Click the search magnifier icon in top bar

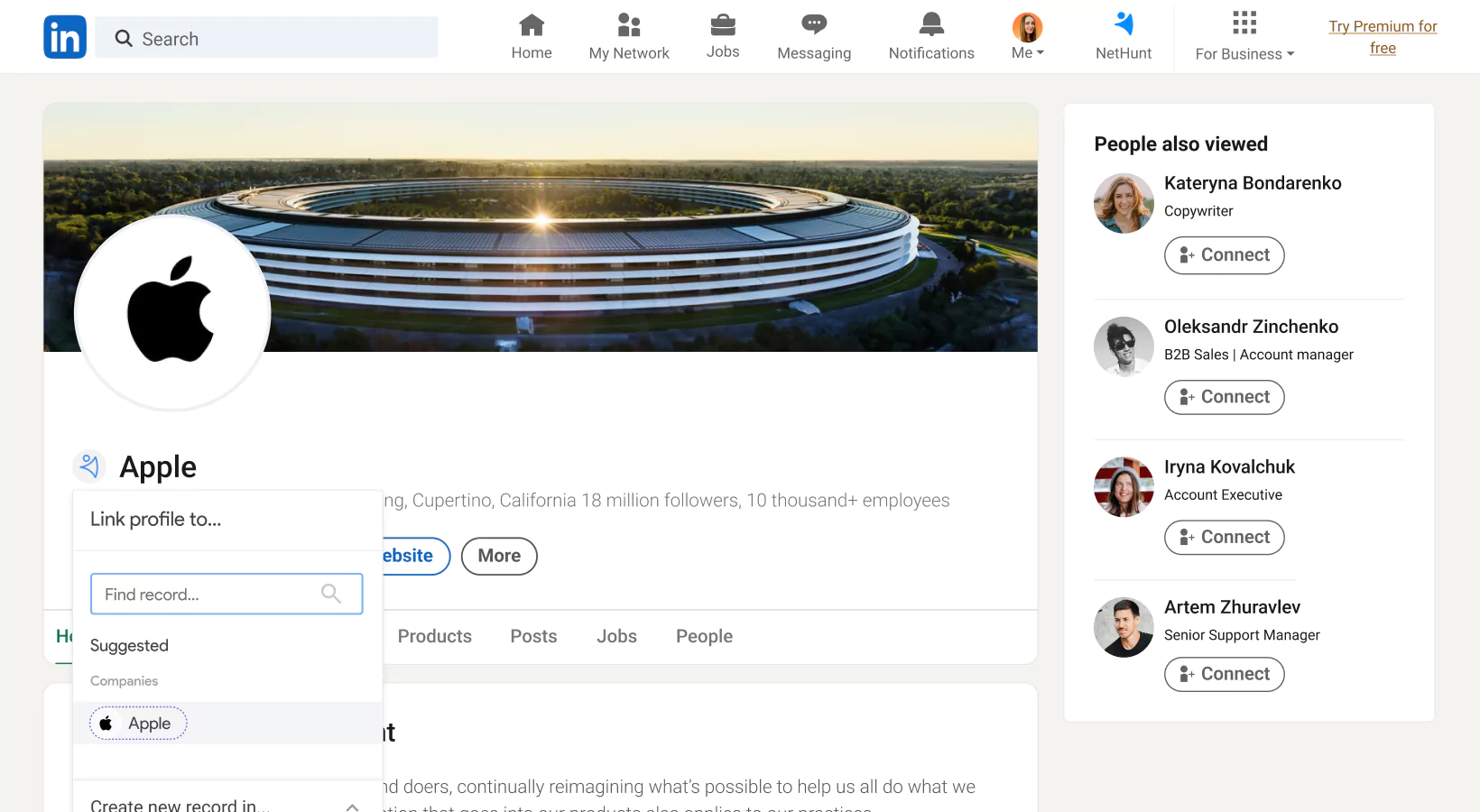pyautogui.click(x=124, y=38)
